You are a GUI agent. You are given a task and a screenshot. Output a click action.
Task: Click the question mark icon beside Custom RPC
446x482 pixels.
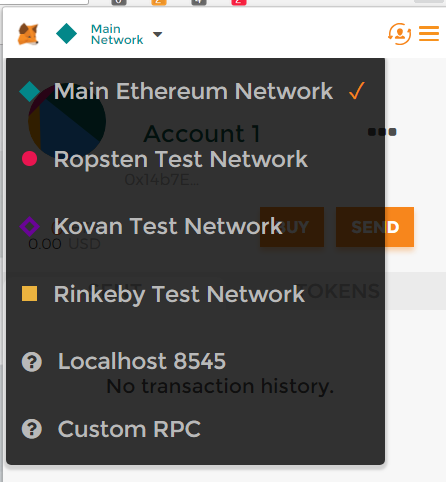point(32,429)
